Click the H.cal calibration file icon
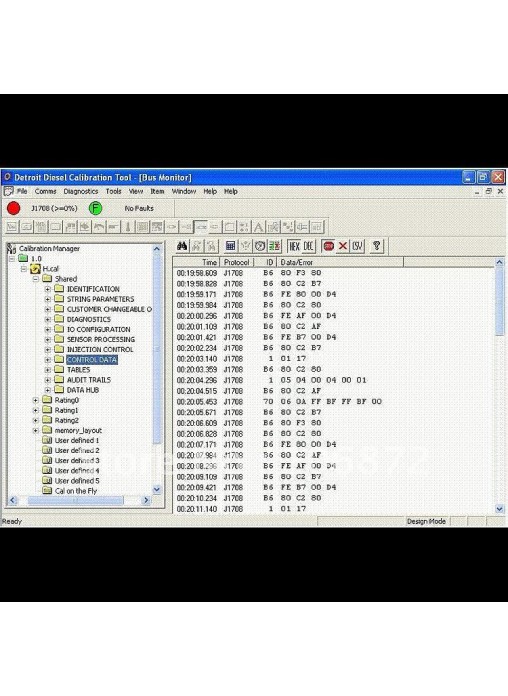 click(x=35, y=269)
